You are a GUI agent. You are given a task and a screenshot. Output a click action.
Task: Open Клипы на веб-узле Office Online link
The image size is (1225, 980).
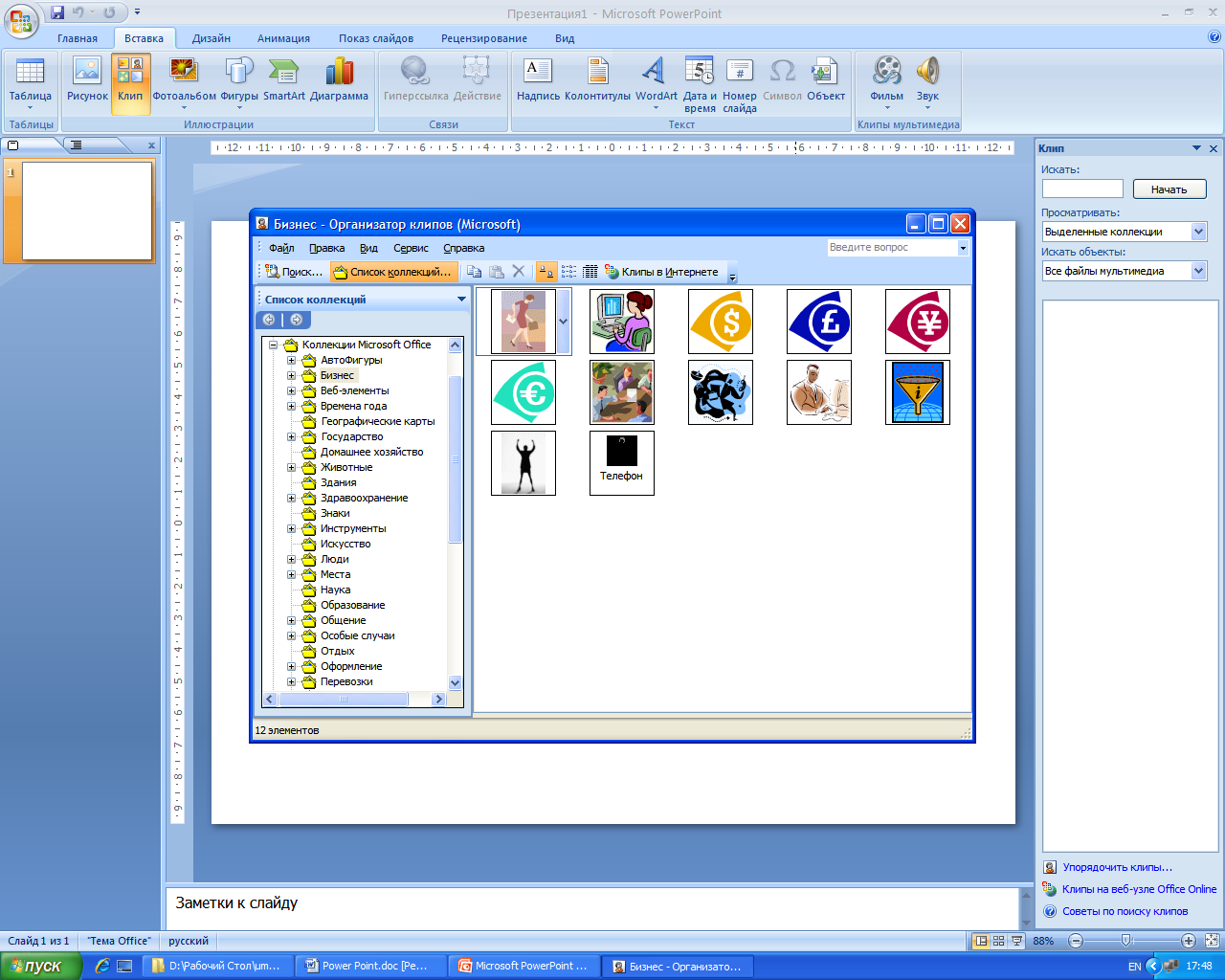1139,889
